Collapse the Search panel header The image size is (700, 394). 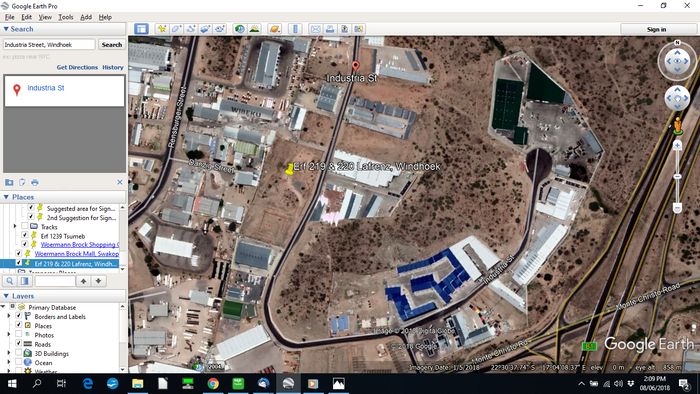(6, 29)
